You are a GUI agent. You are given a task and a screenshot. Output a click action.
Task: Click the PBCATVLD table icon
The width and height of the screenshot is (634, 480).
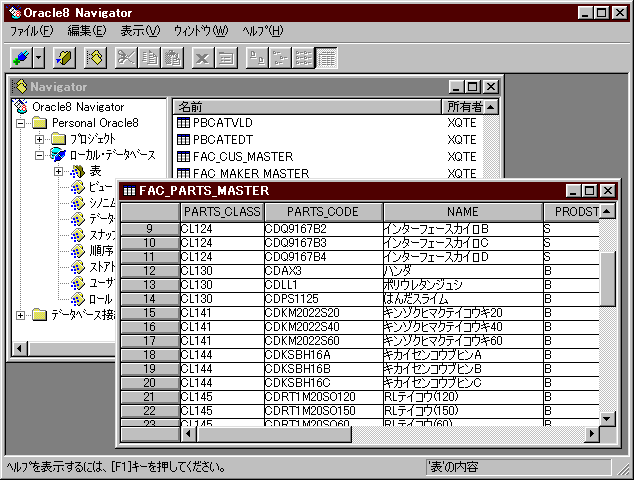(183, 123)
